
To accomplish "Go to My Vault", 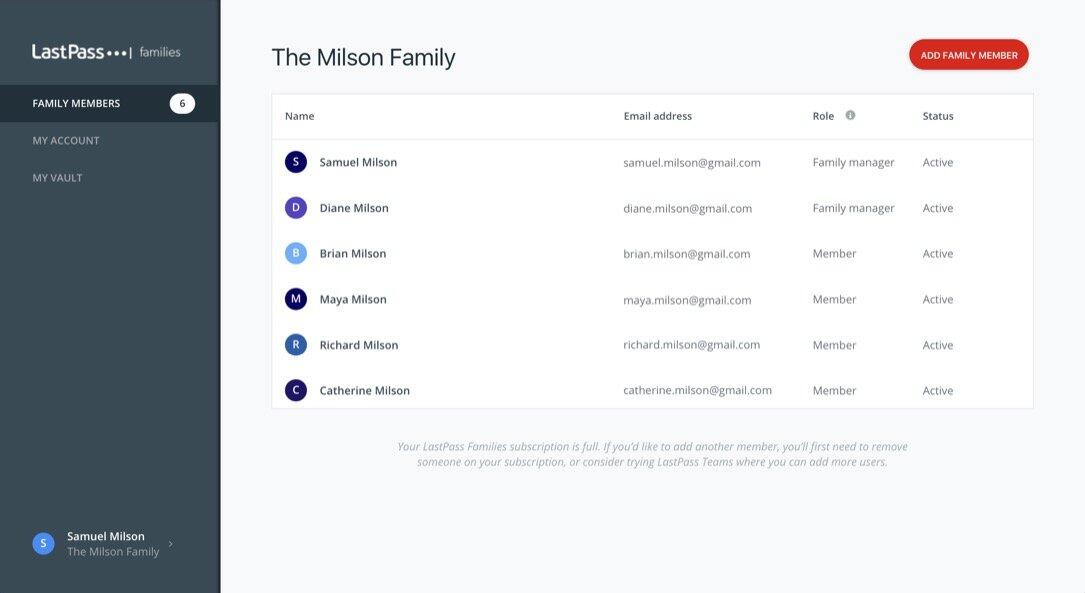I will point(57,178).
